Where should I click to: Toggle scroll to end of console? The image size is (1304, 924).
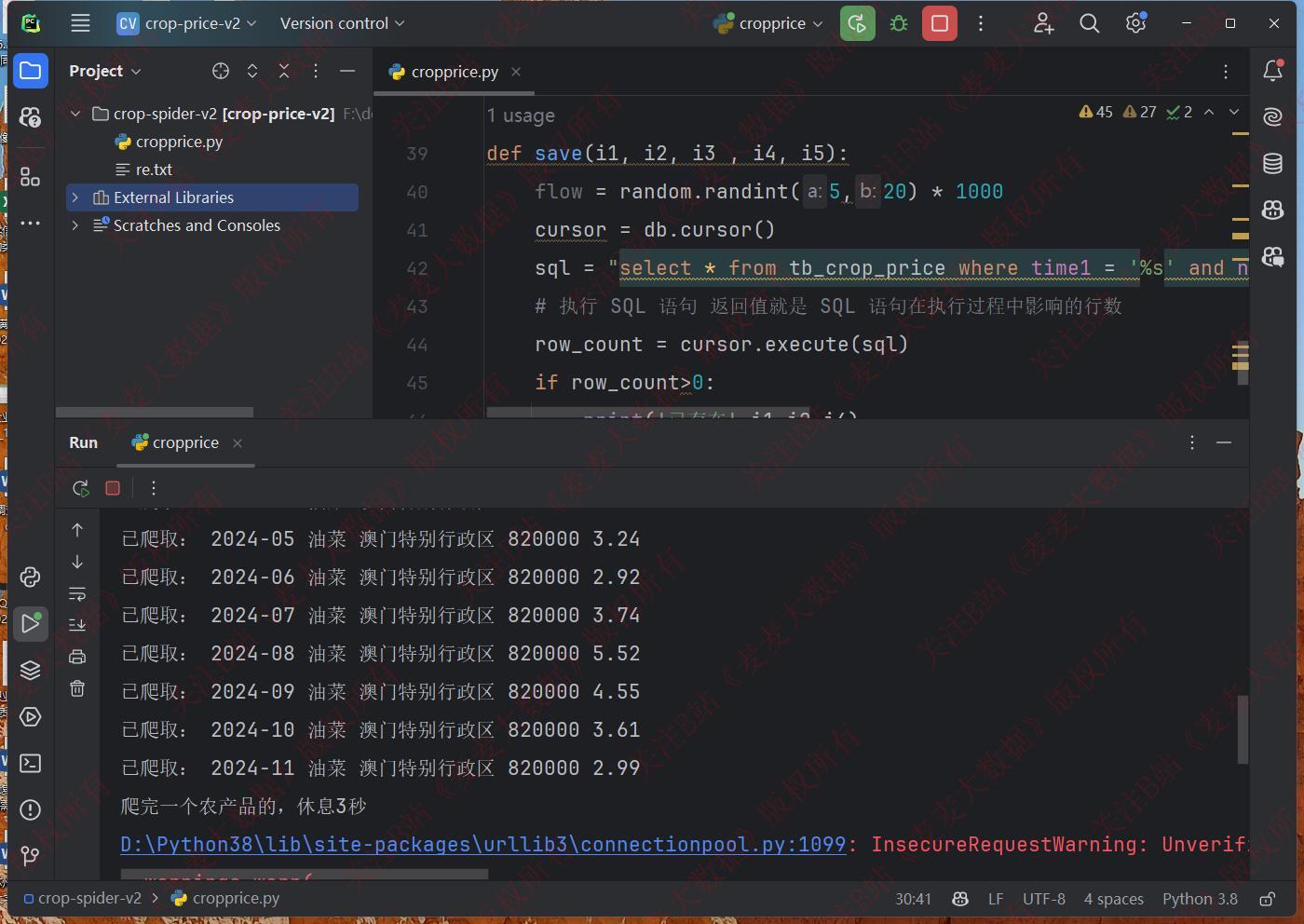(x=77, y=625)
